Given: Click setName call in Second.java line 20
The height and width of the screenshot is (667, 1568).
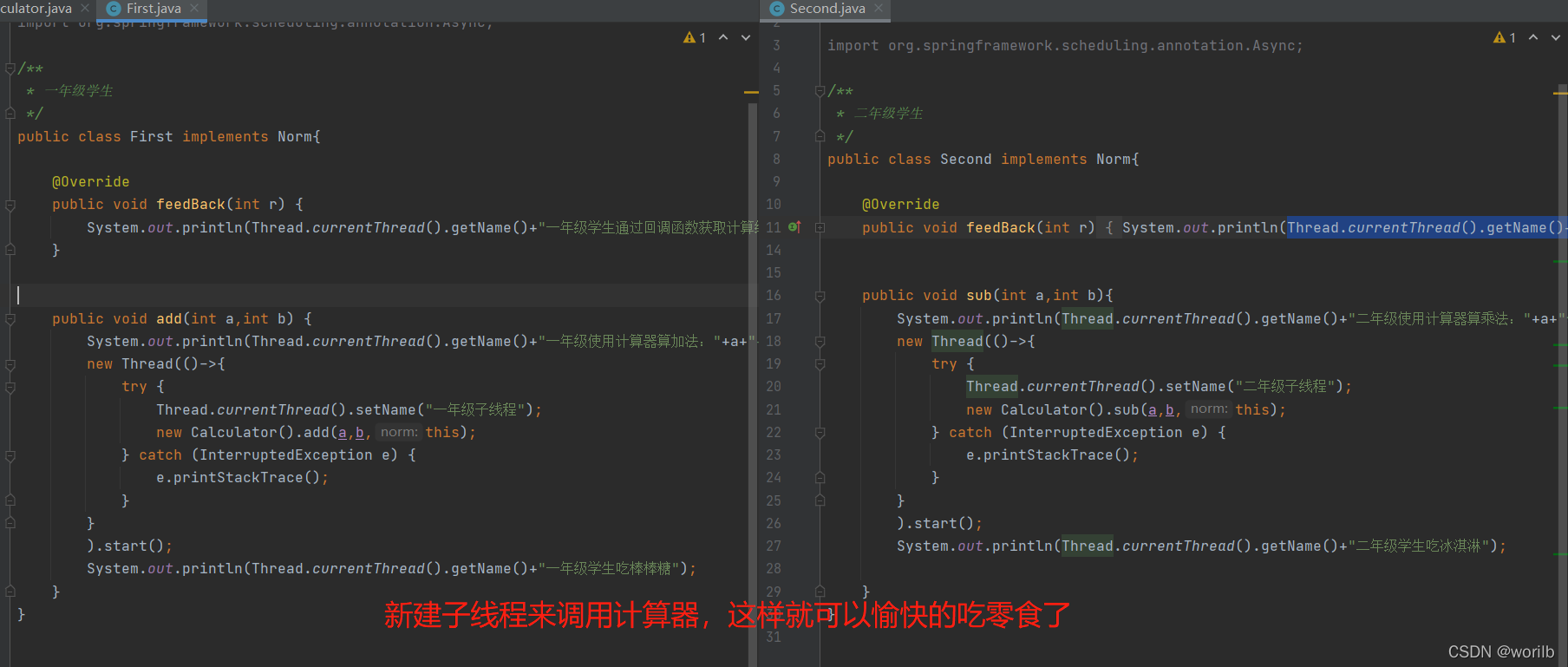Looking at the screenshot, I should point(1195,387).
